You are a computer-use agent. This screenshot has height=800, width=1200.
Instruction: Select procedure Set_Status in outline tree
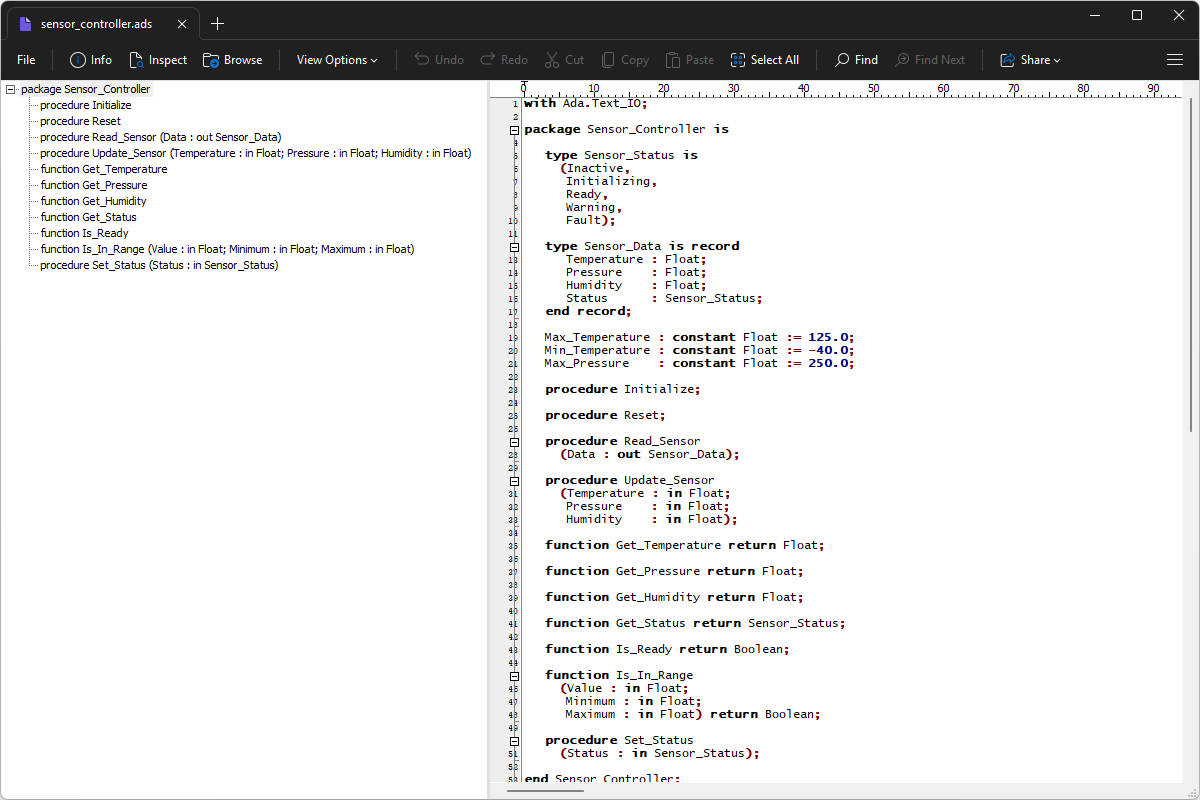coord(159,265)
